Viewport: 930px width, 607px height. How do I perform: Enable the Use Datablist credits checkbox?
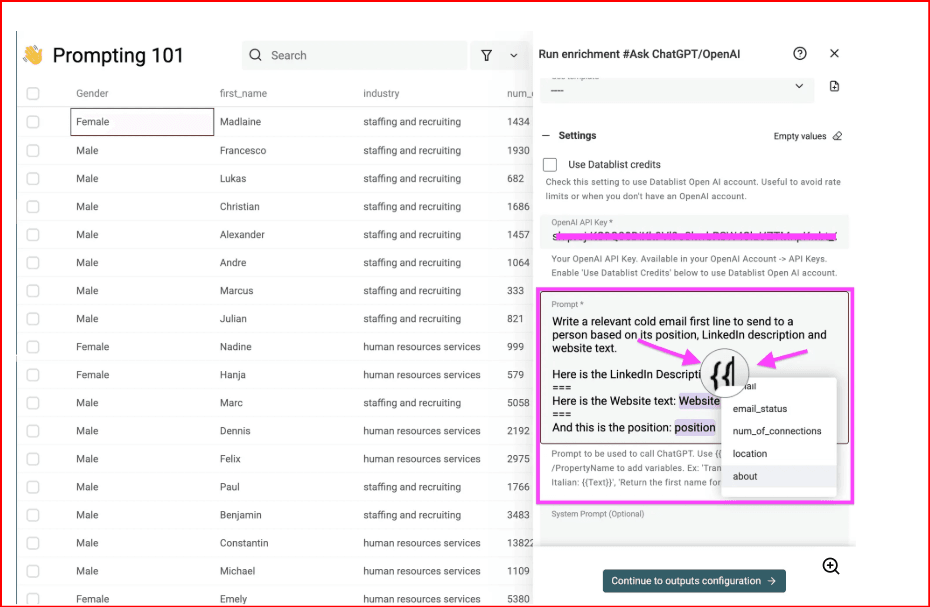pyautogui.click(x=550, y=164)
